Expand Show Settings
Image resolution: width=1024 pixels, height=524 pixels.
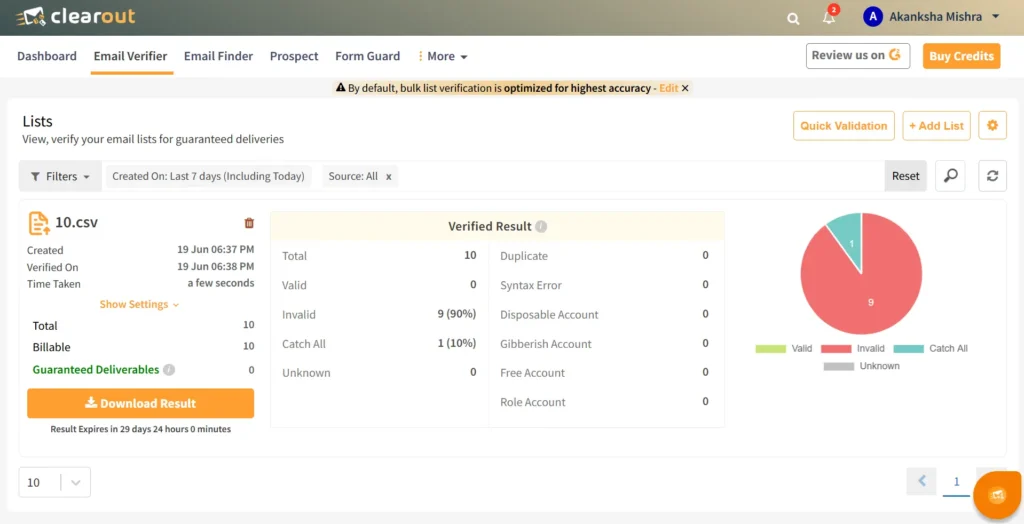pyautogui.click(x=139, y=304)
